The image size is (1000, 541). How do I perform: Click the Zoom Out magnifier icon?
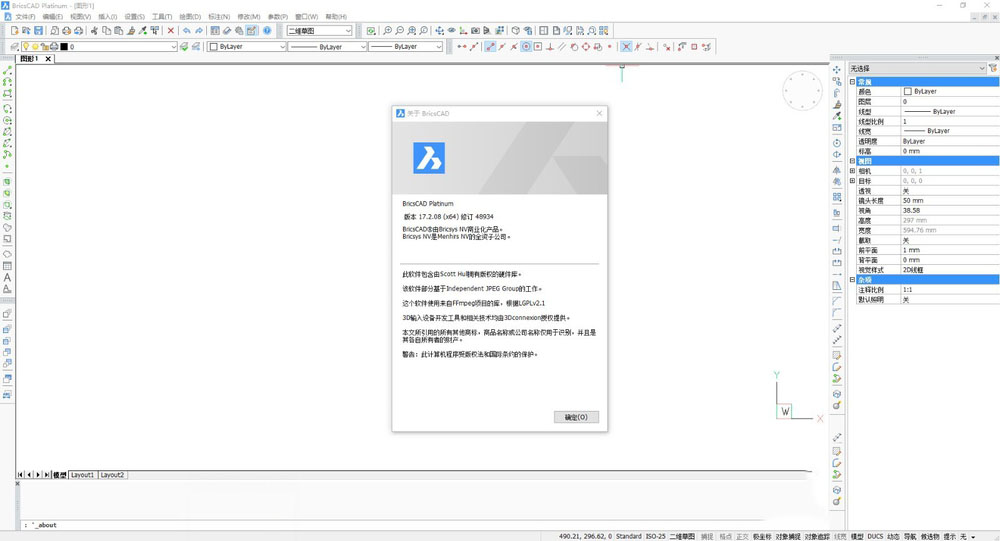point(399,31)
